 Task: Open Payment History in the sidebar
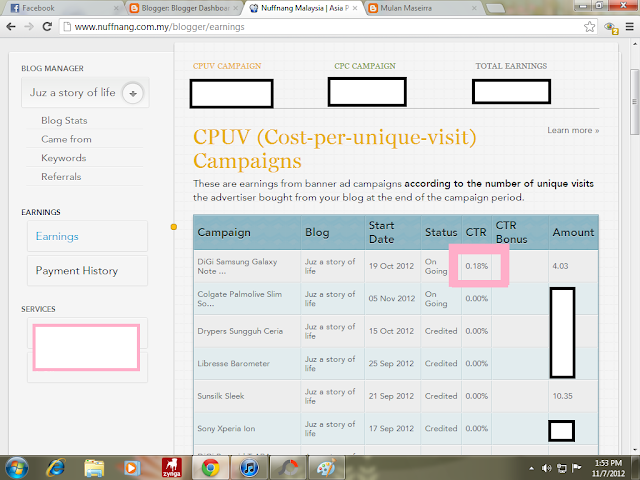tap(87, 271)
